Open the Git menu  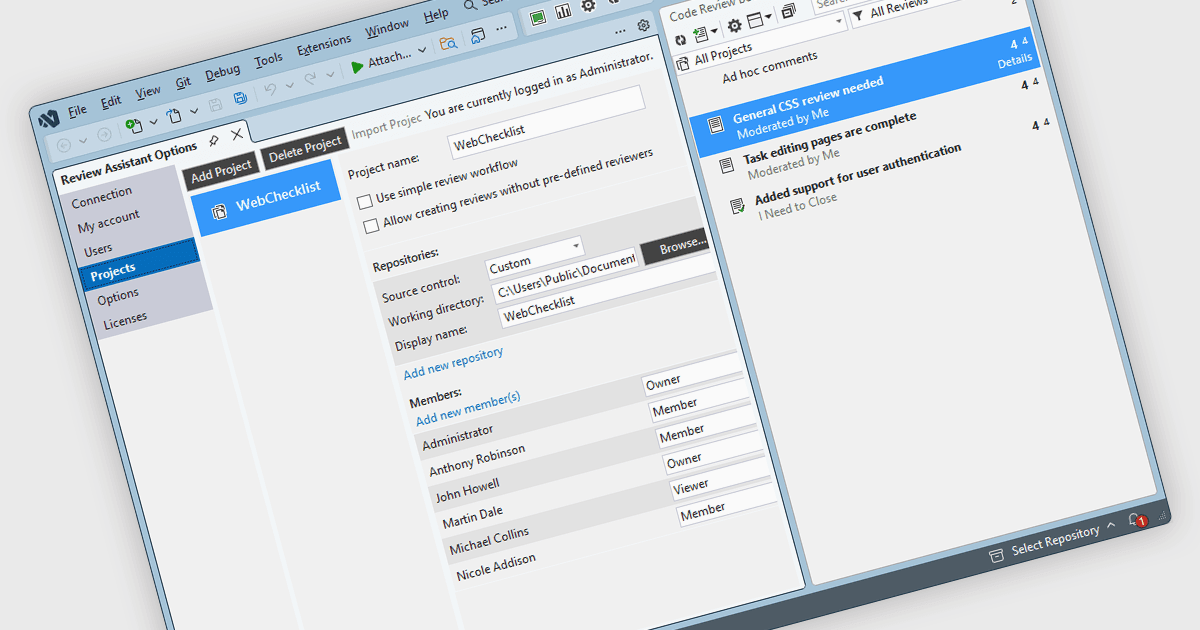tap(183, 82)
